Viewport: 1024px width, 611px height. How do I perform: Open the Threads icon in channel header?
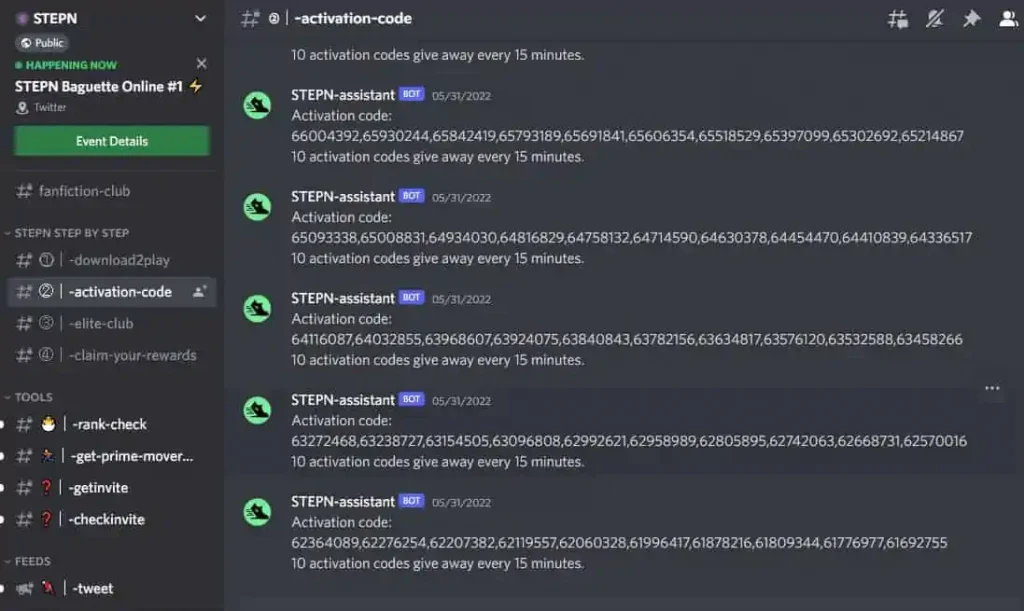click(898, 19)
